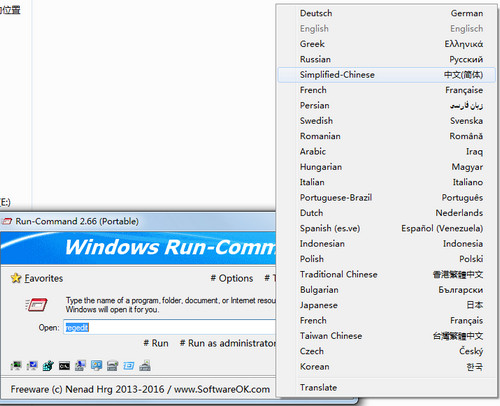Click # Run as administrator
The image size is (500, 406).
tap(228, 343)
